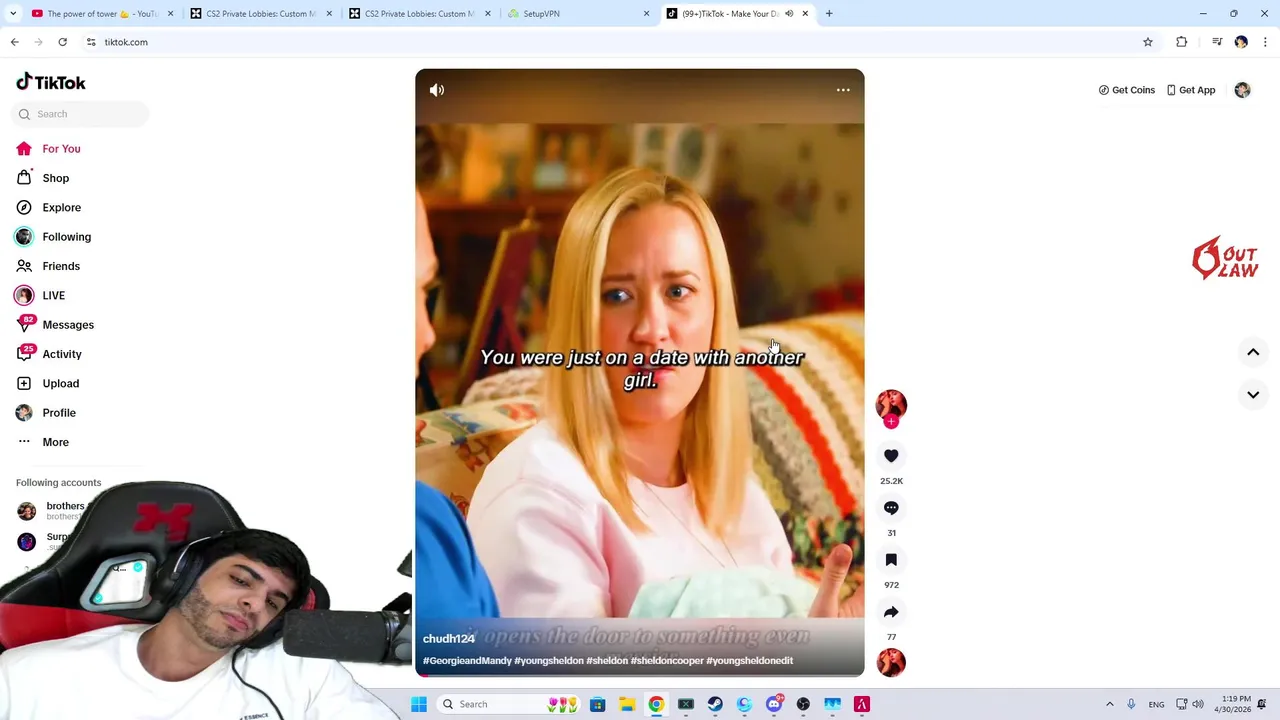Open the site information icon beside tiktok.com
Image resolution: width=1280 pixels, height=720 pixels.
91,42
